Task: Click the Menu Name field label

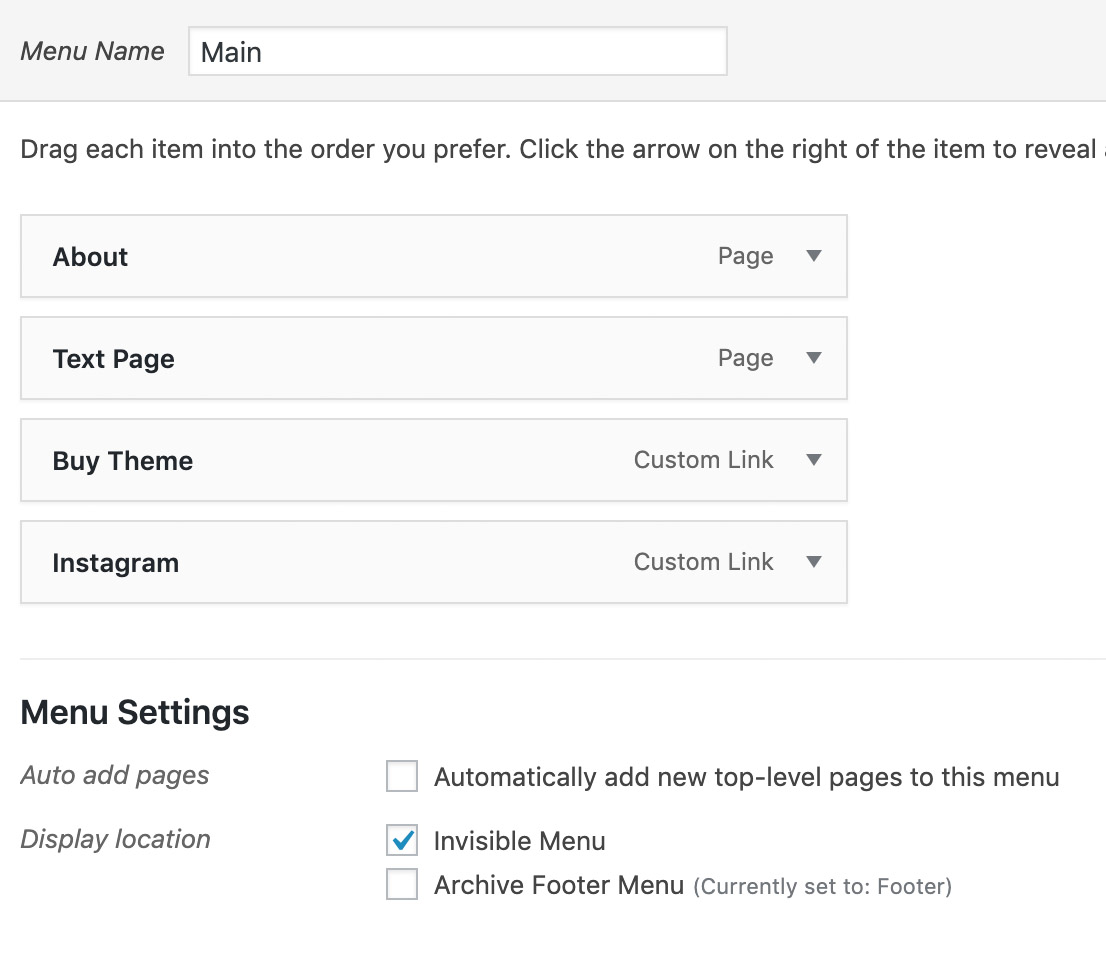Action: pyautogui.click(x=92, y=51)
